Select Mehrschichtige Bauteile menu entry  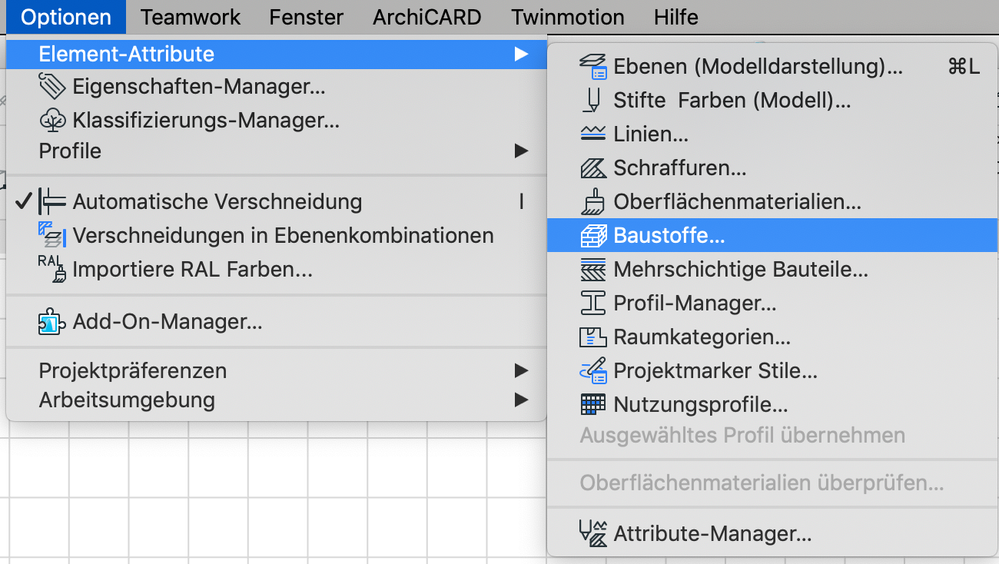[740, 270]
